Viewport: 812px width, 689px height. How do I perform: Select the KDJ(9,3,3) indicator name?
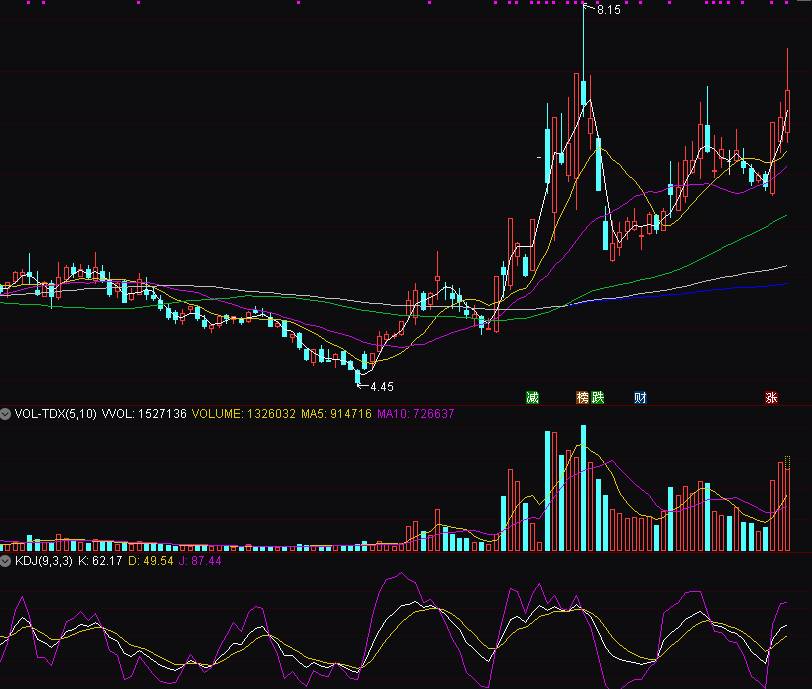(x=43, y=561)
